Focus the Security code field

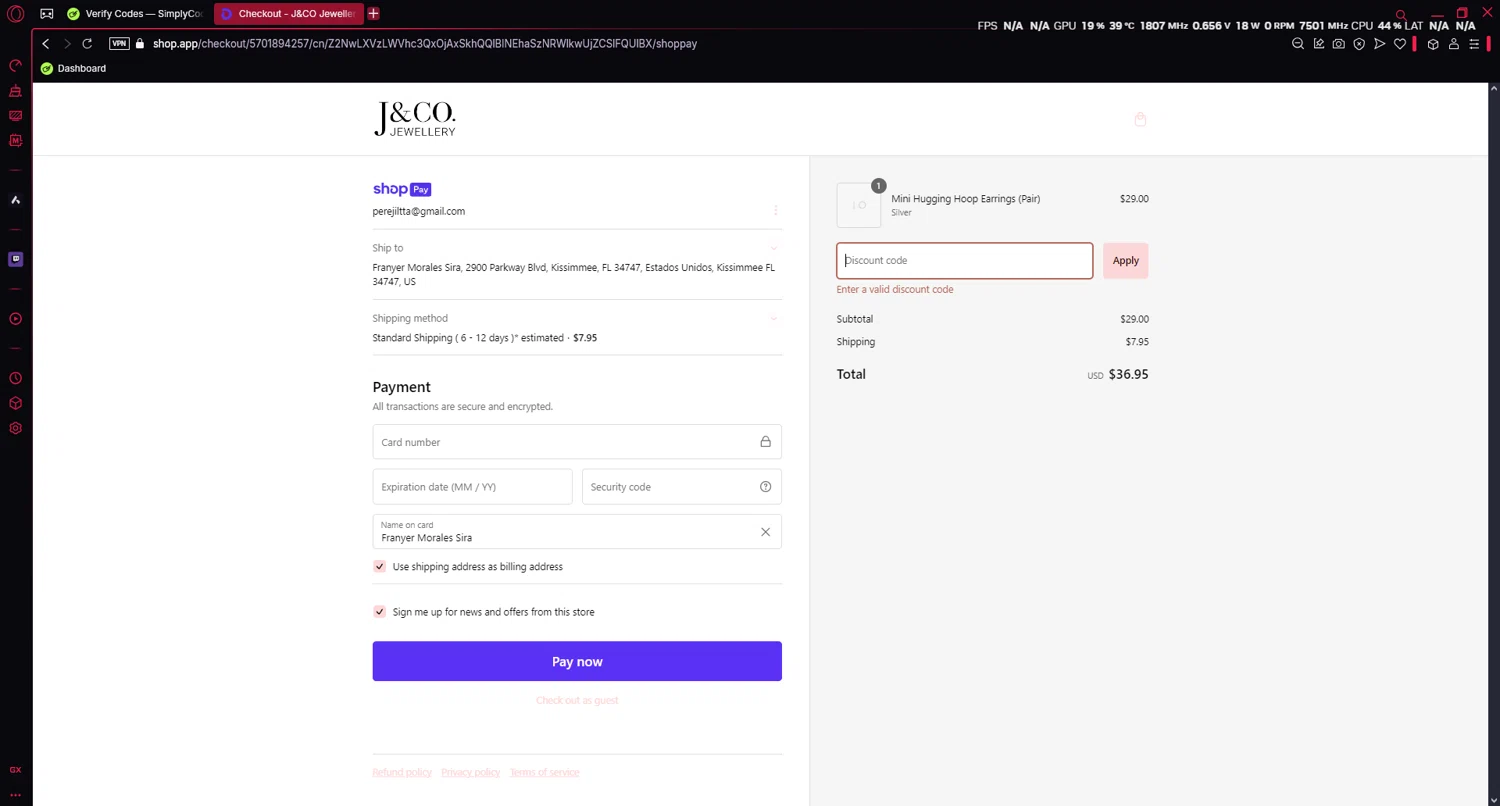tap(682, 487)
